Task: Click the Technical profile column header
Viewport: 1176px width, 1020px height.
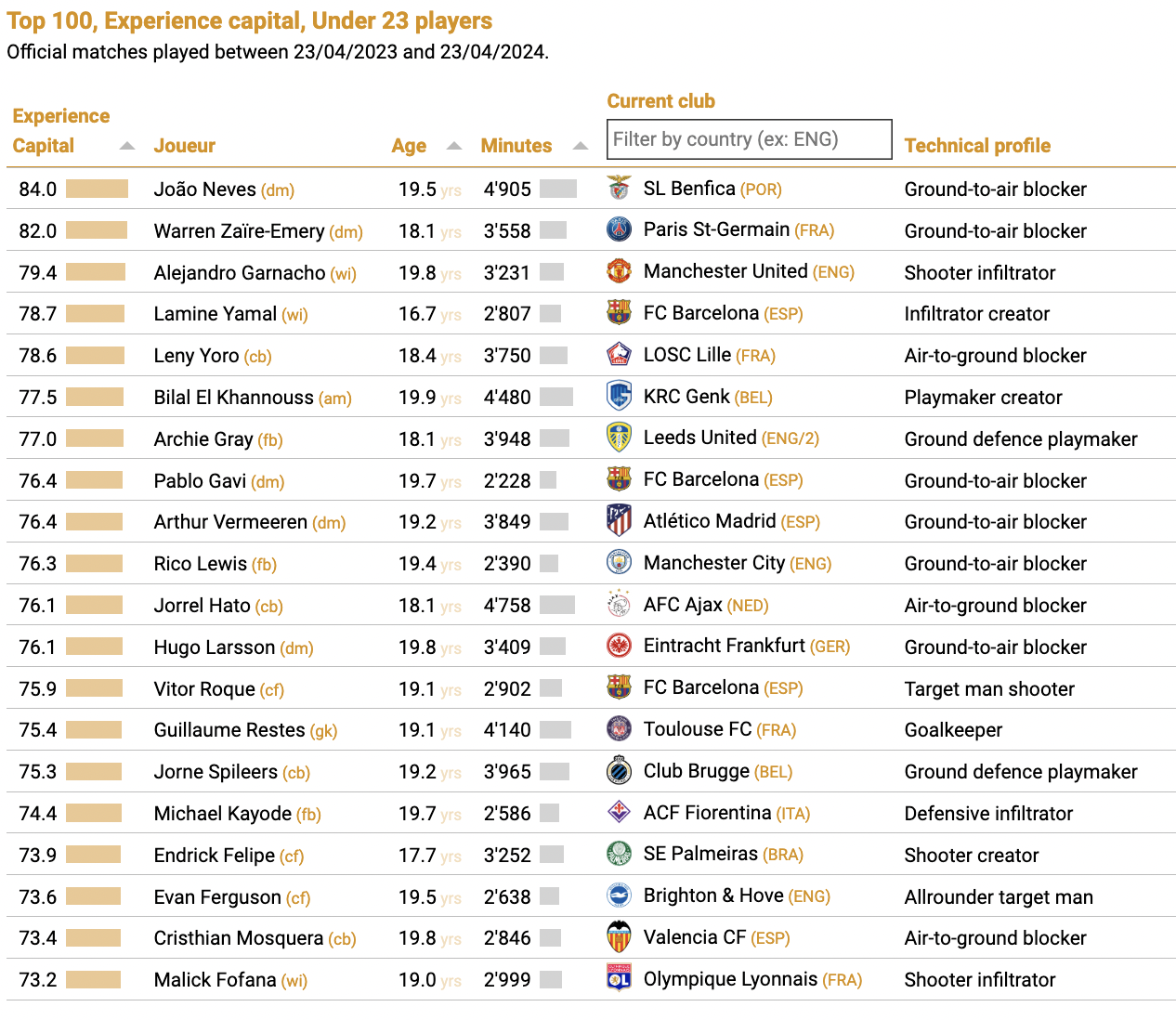Action: click(x=977, y=146)
